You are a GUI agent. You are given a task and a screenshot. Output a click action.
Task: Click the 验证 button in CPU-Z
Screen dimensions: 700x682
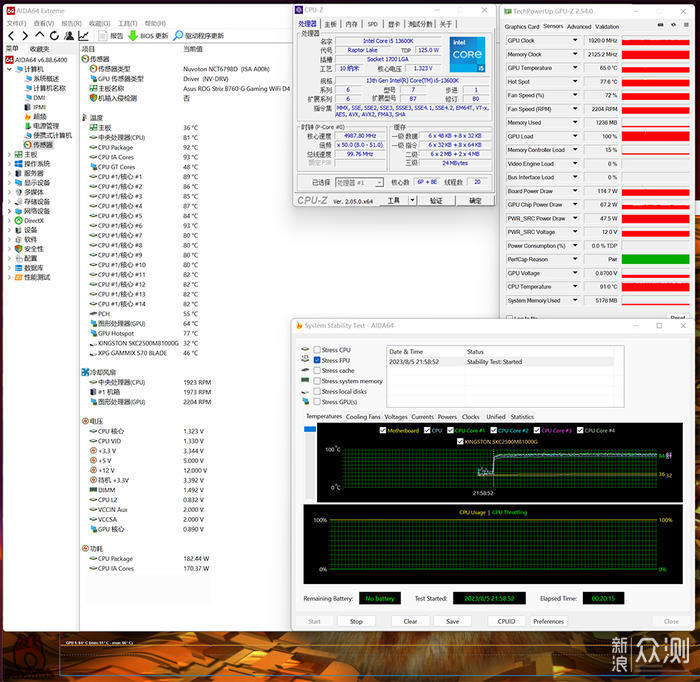(x=436, y=201)
